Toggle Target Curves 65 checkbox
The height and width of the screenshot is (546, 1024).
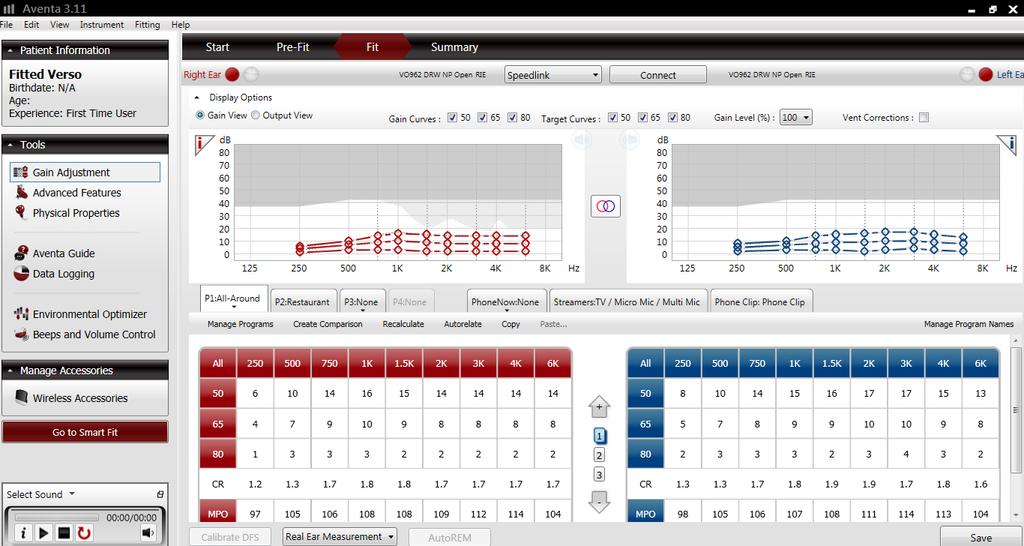coord(643,118)
